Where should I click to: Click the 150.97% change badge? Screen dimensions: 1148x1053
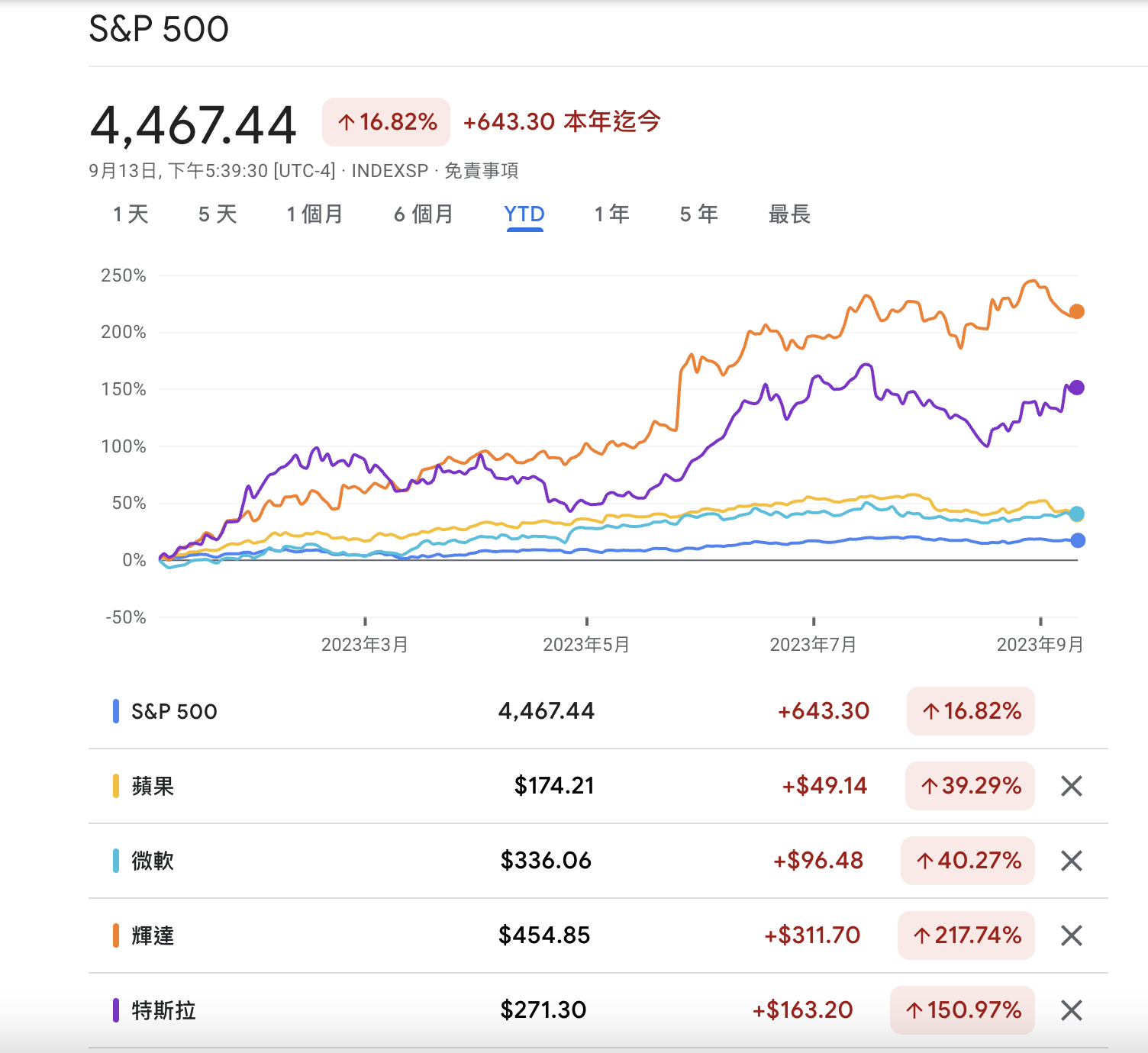coord(963,1010)
